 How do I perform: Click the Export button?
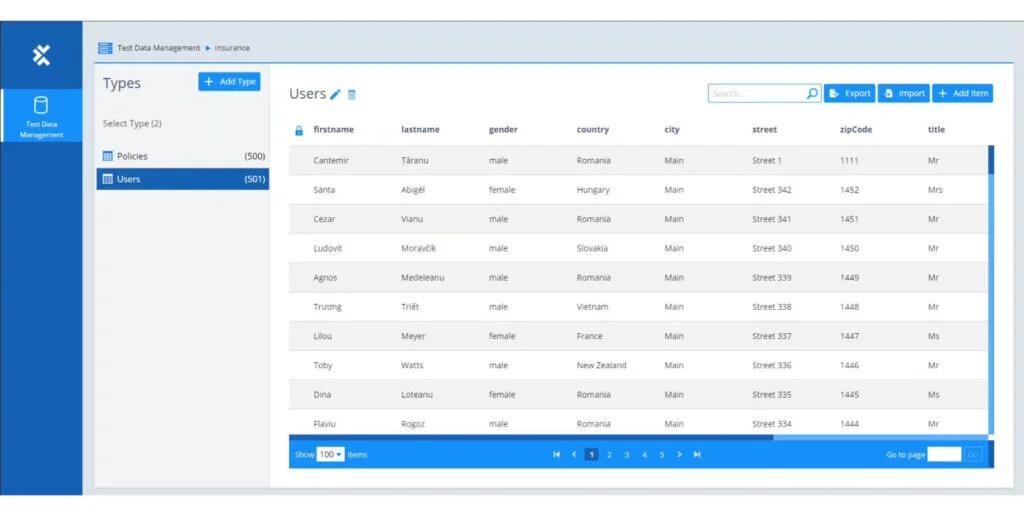pyautogui.click(x=849, y=93)
